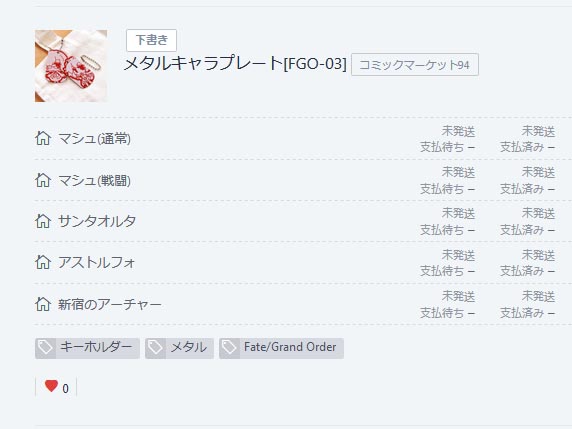This screenshot has width=572, height=429.
Task: Click the house icon beside 新宿のアーチャー
Action: point(43,304)
